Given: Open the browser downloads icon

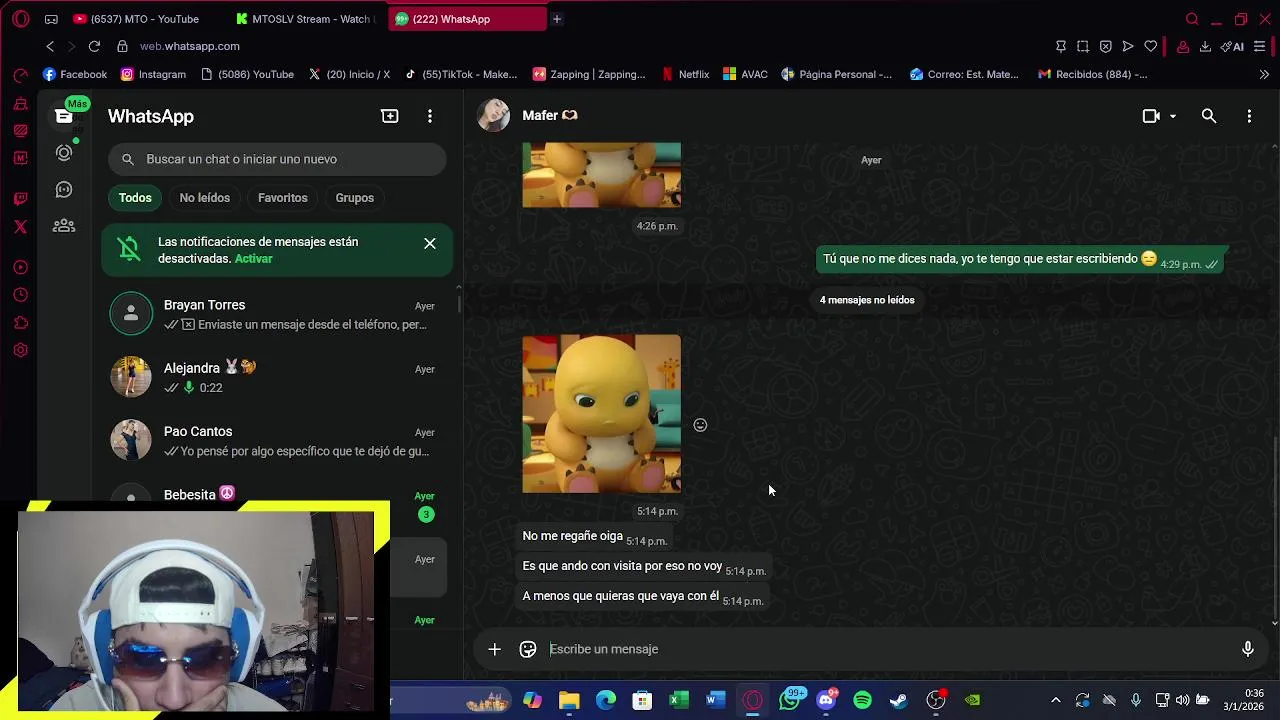Looking at the screenshot, I should (x=1205, y=46).
